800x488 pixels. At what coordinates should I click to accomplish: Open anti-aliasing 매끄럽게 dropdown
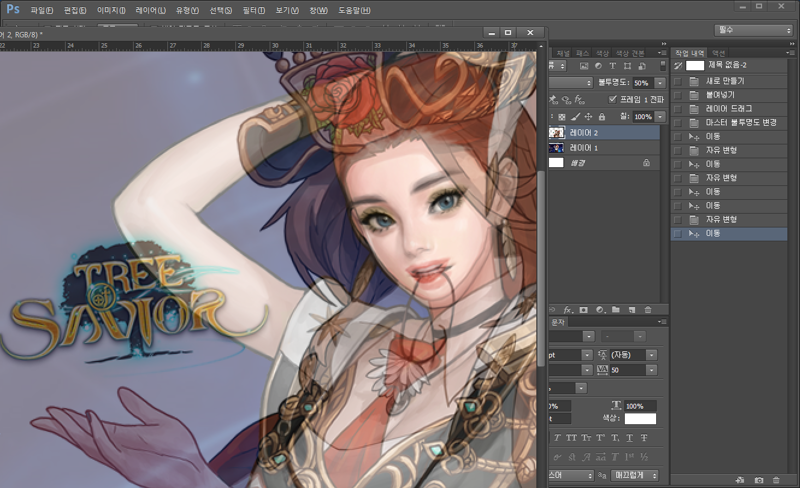tap(634, 475)
